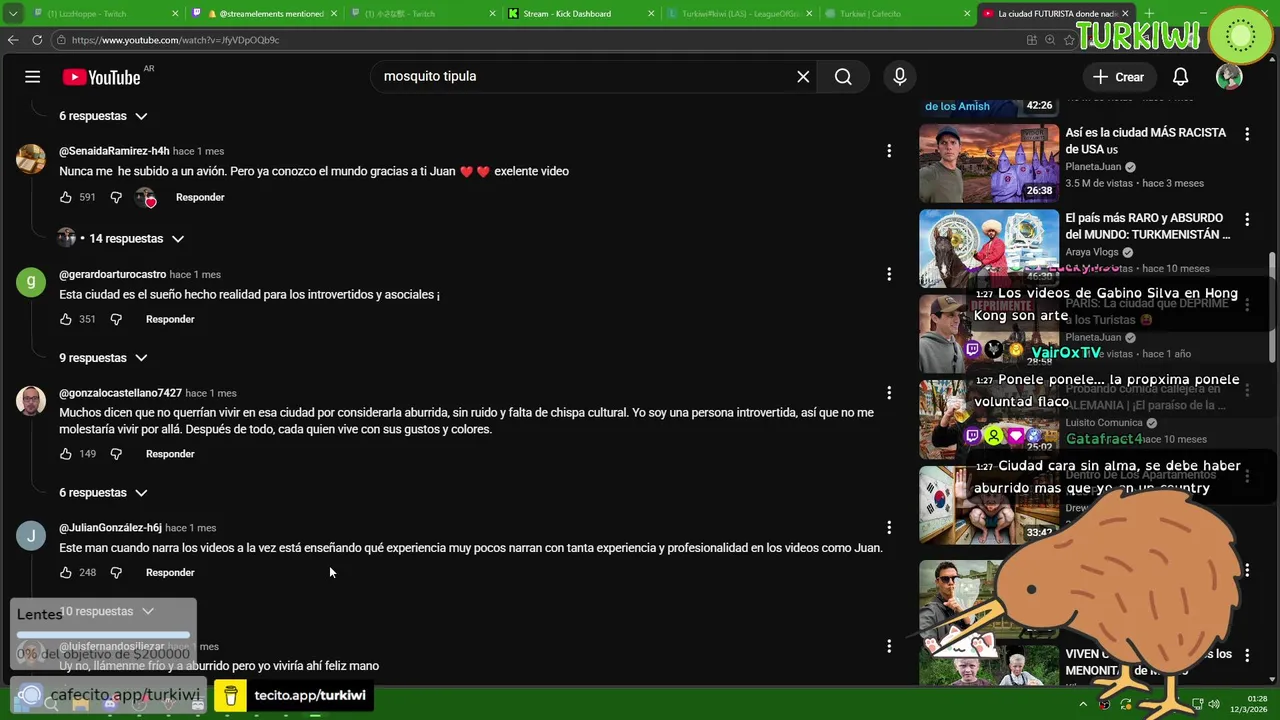Click the gonzalocastellano7427 profile avatar
1280x720 pixels.
point(31,401)
